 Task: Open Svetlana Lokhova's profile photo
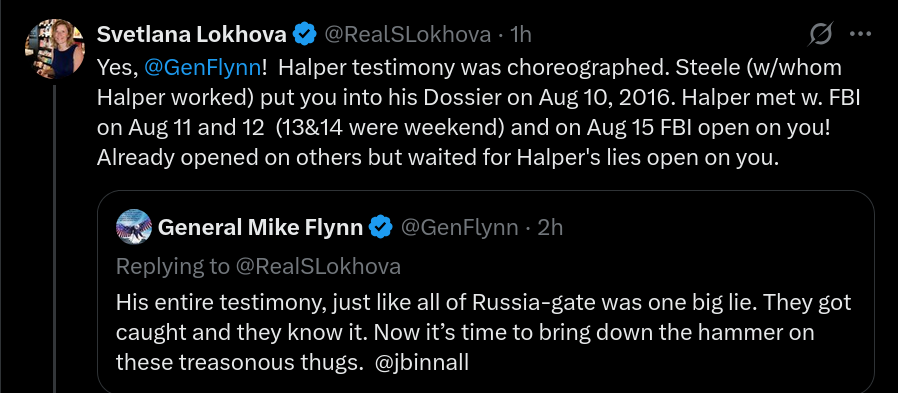click(54, 49)
